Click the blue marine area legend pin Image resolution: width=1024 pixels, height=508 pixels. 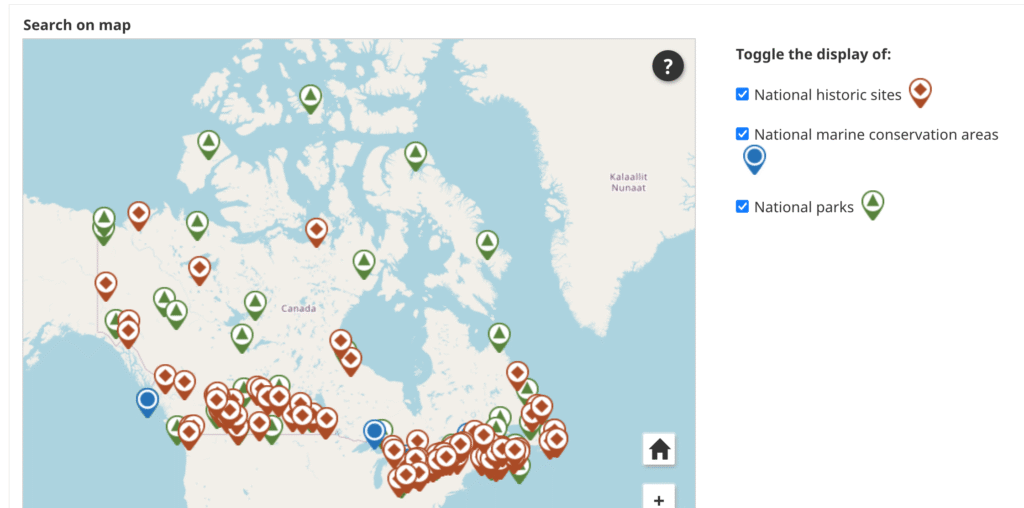click(755, 158)
